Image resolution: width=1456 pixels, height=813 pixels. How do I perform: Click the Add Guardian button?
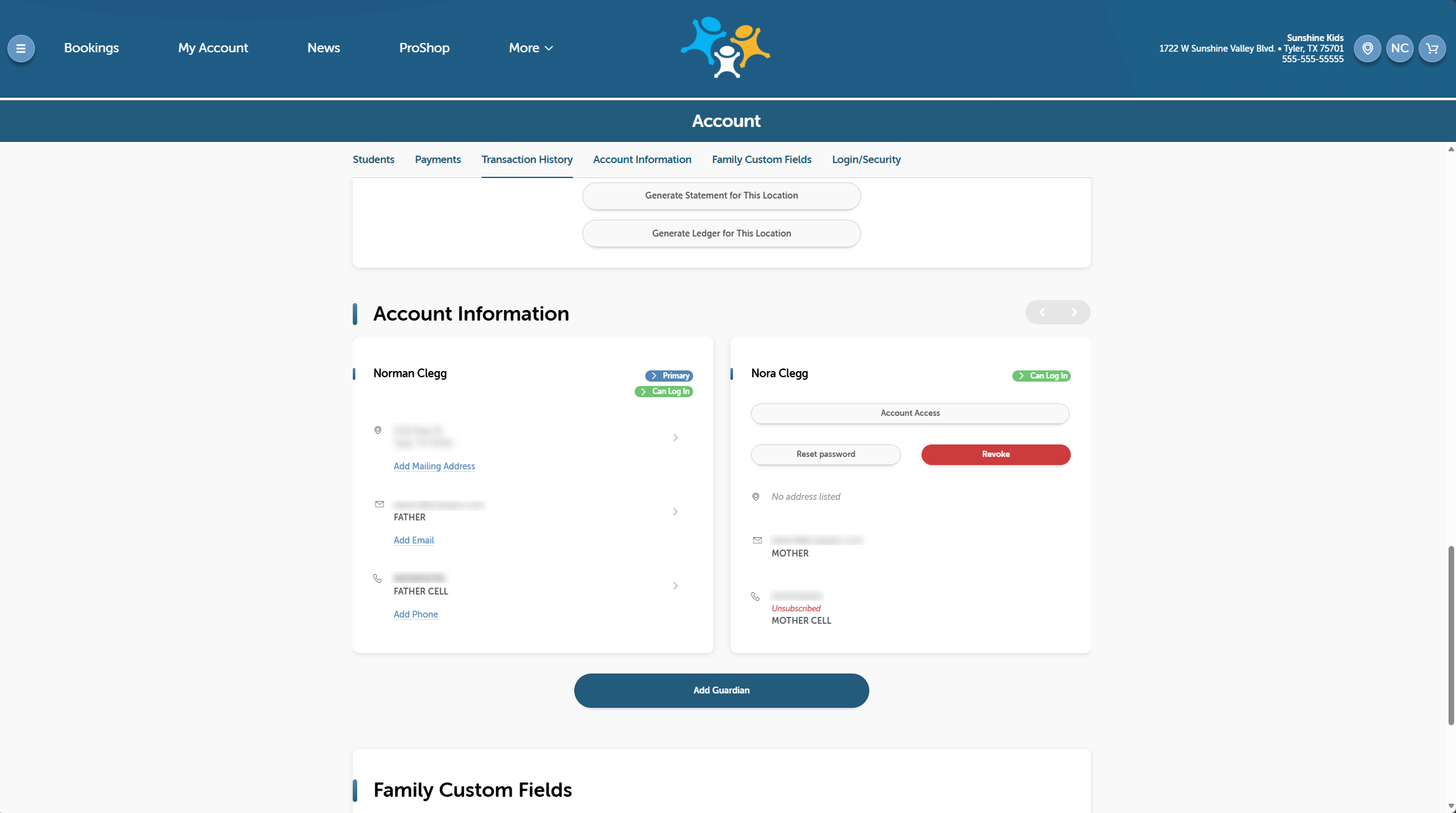pos(722,690)
